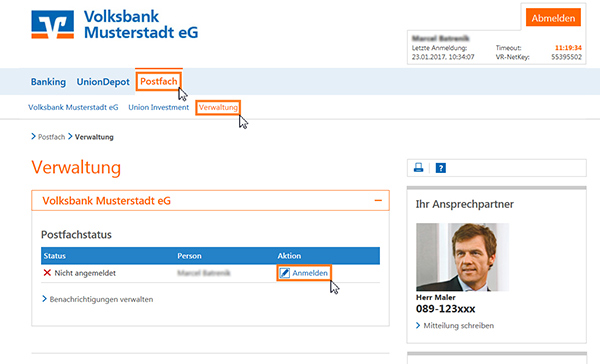Click the Volksbank logo emblem
Image resolution: width=600 pixels, height=364 pixels.
tap(52, 24)
